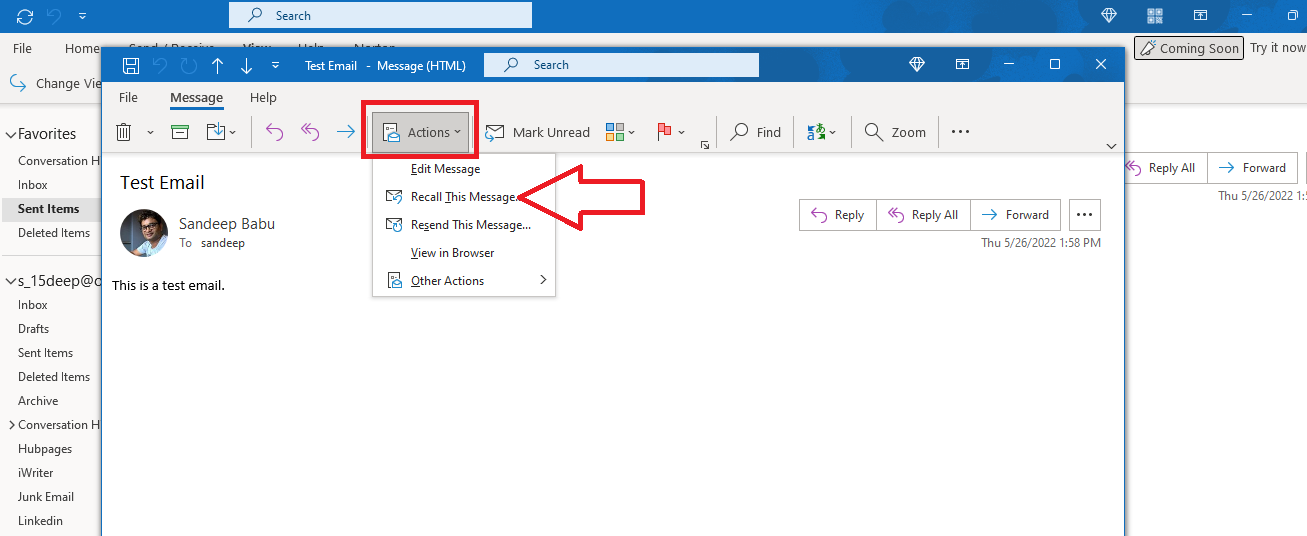1307x536 pixels.
Task: Click Ribbon Display Options icon in message window
Action: coord(963,64)
